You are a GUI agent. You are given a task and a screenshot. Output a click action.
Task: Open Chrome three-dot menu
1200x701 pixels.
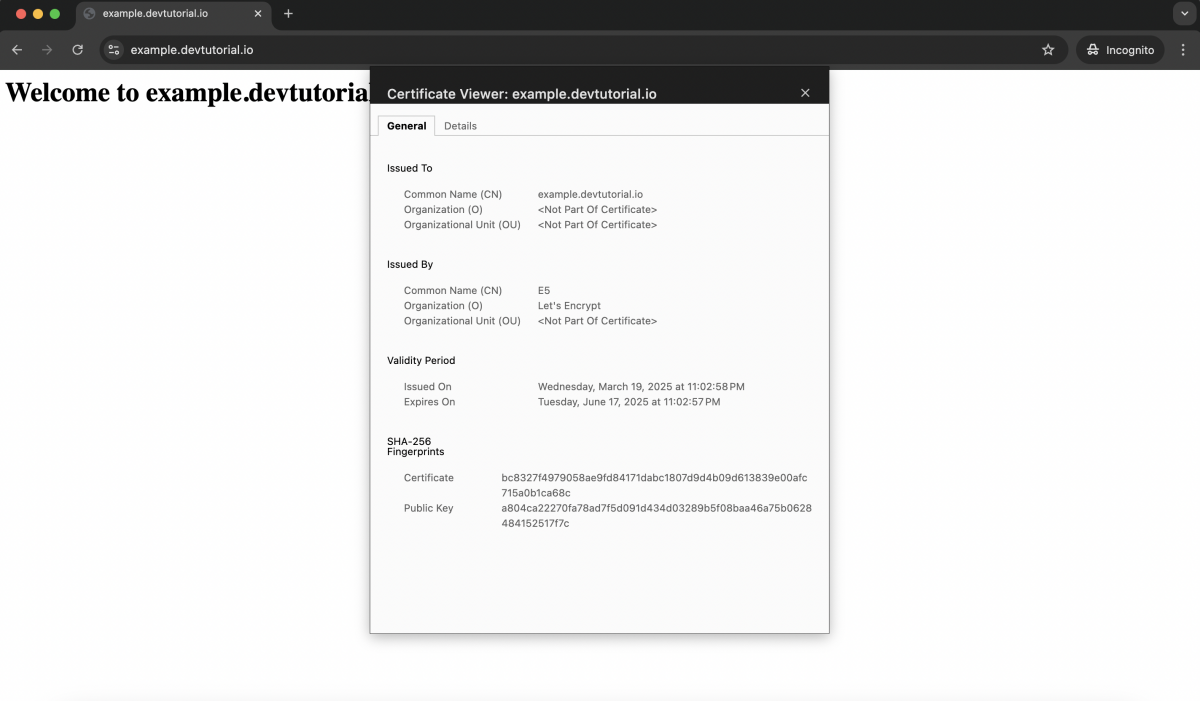tap(1184, 50)
